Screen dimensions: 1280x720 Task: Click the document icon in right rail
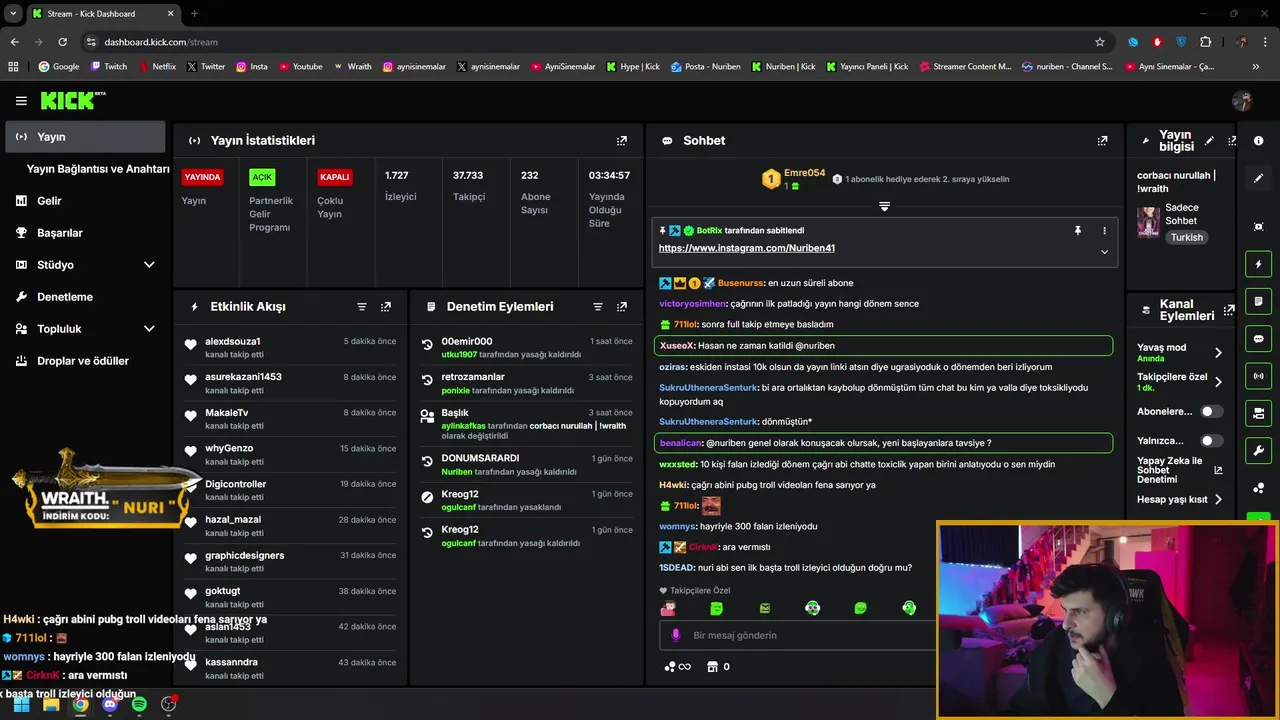pos(1259,301)
